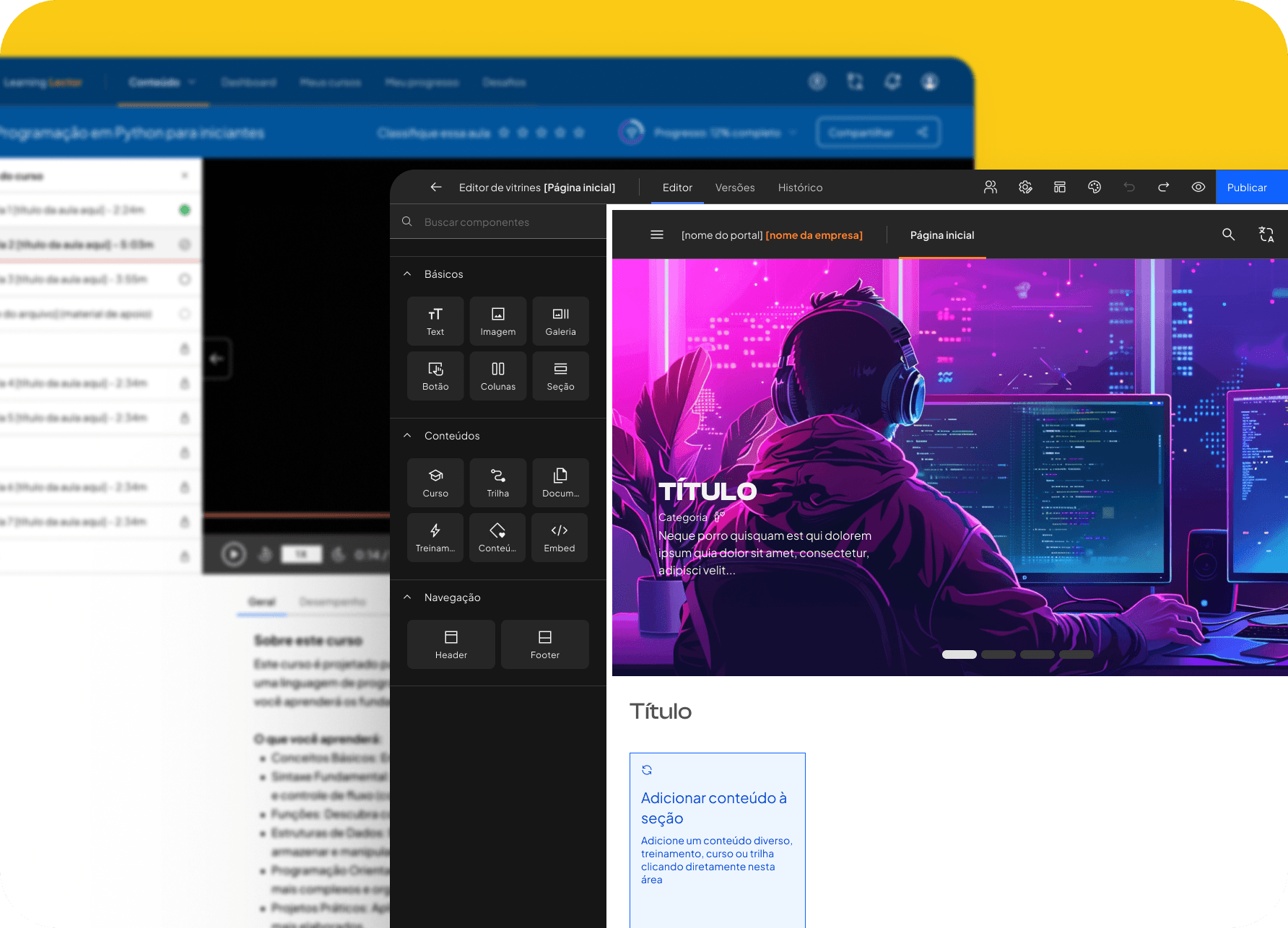Click the [nome do portal] [nome da empresa] title
Image resolution: width=1288 pixels, height=928 pixels.
click(x=772, y=235)
